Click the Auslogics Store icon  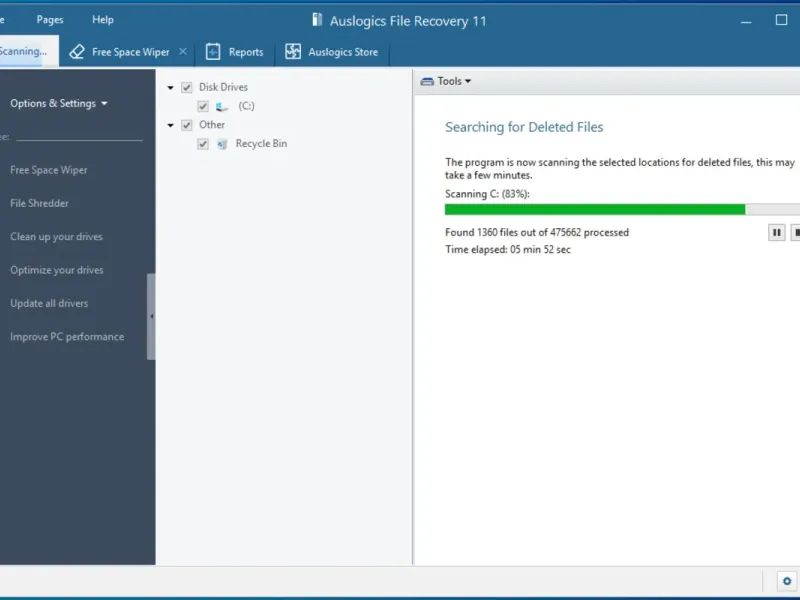click(293, 52)
